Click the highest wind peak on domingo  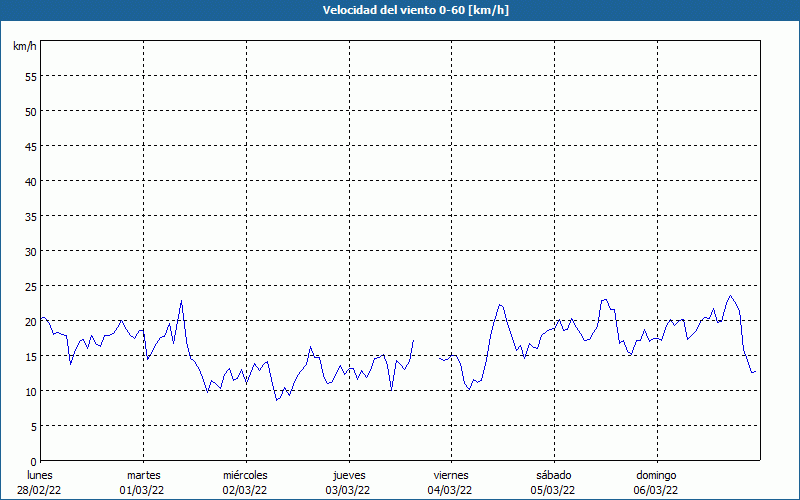click(730, 295)
